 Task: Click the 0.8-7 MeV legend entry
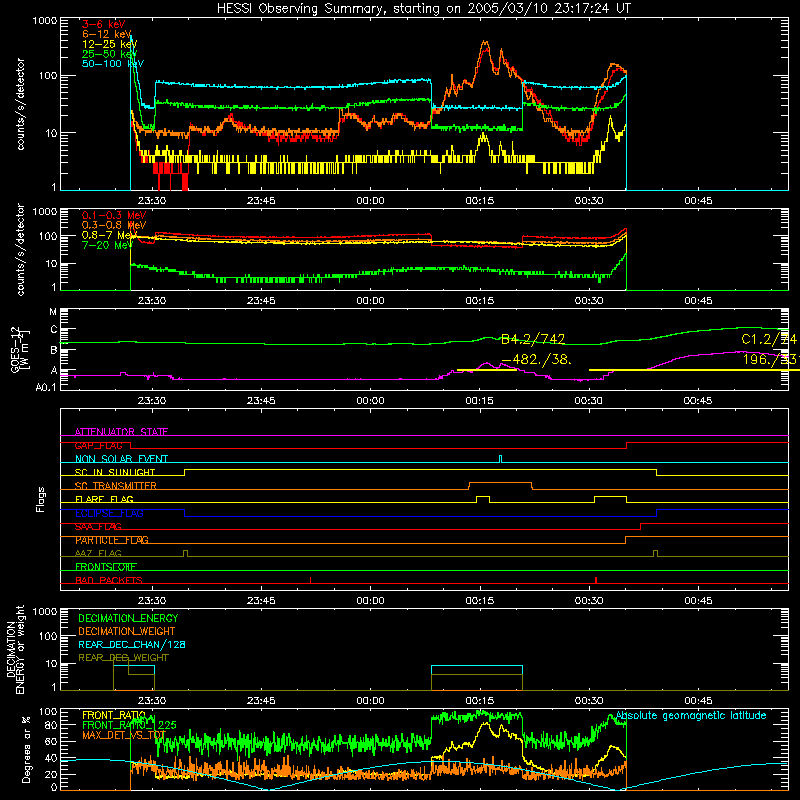pos(110,235)
